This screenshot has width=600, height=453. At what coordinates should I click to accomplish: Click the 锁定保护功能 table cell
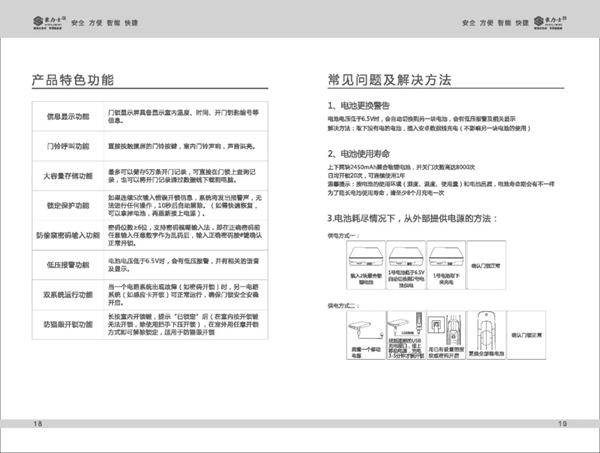pyautogui.click(x=68, y=205)
